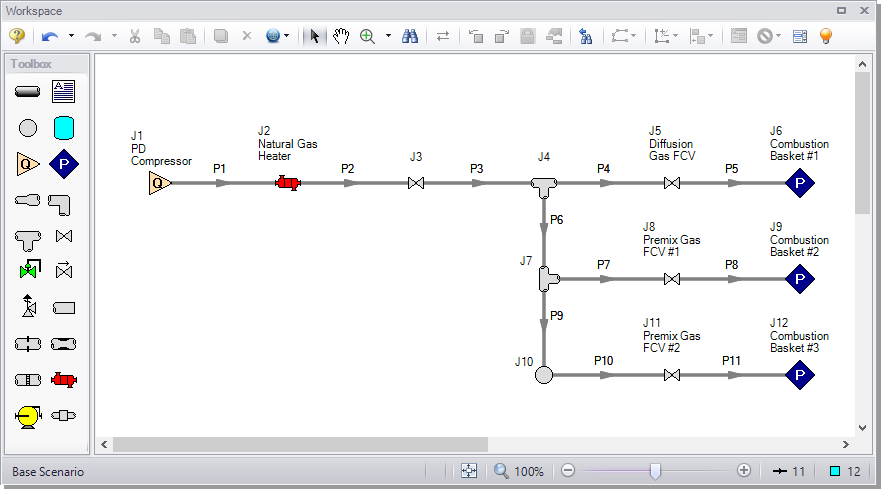Screen dimensions: 881x489
Task: Click the junction count 12 indicator
Action: (846, 472)
